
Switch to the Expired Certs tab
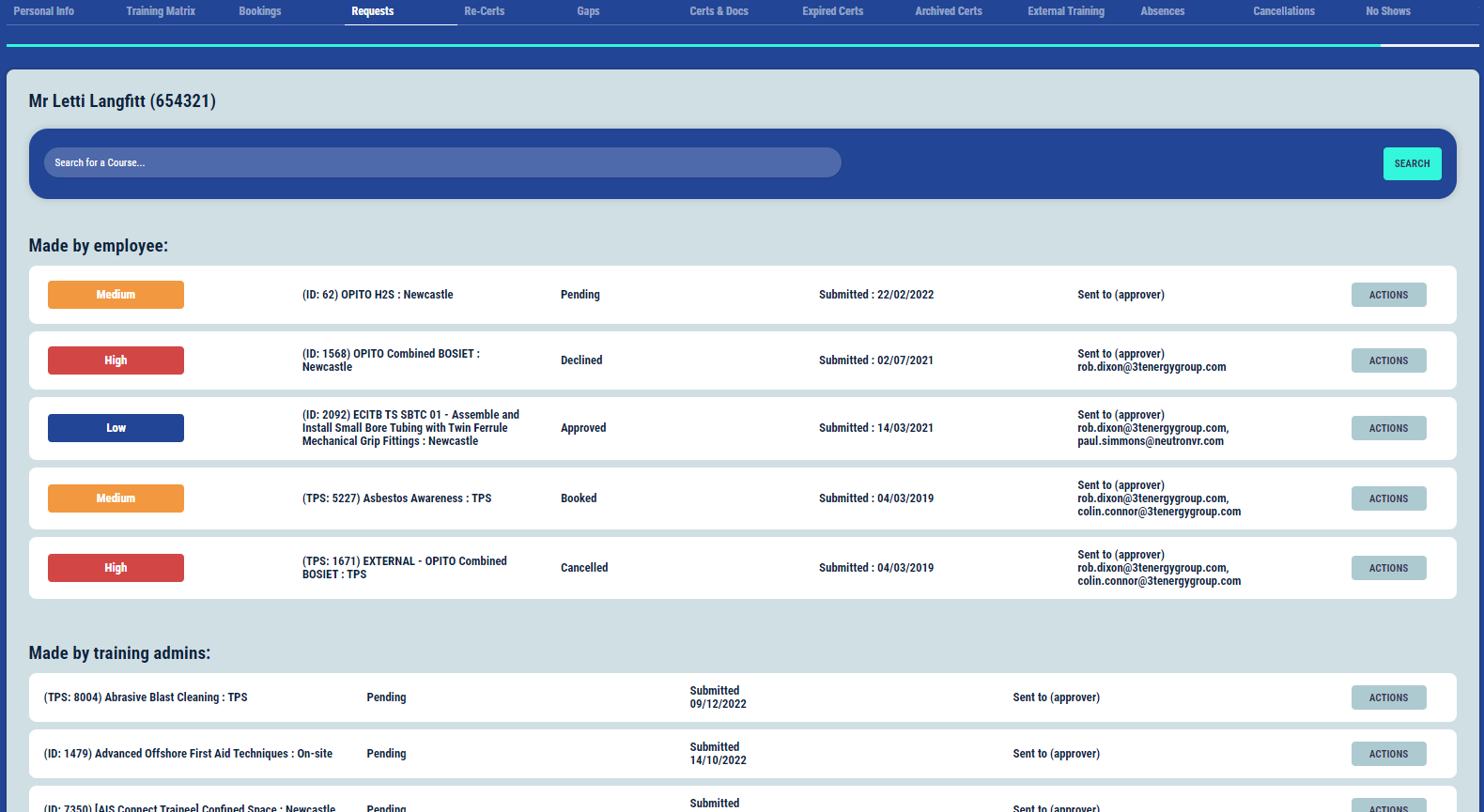(832, 11)
